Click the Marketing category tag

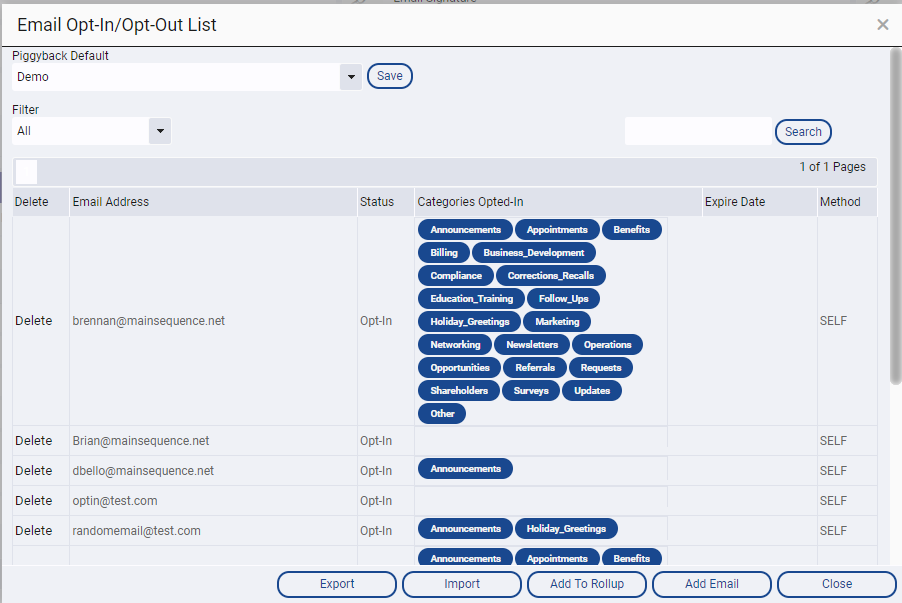pyautogui.click(x=557, y=322)
